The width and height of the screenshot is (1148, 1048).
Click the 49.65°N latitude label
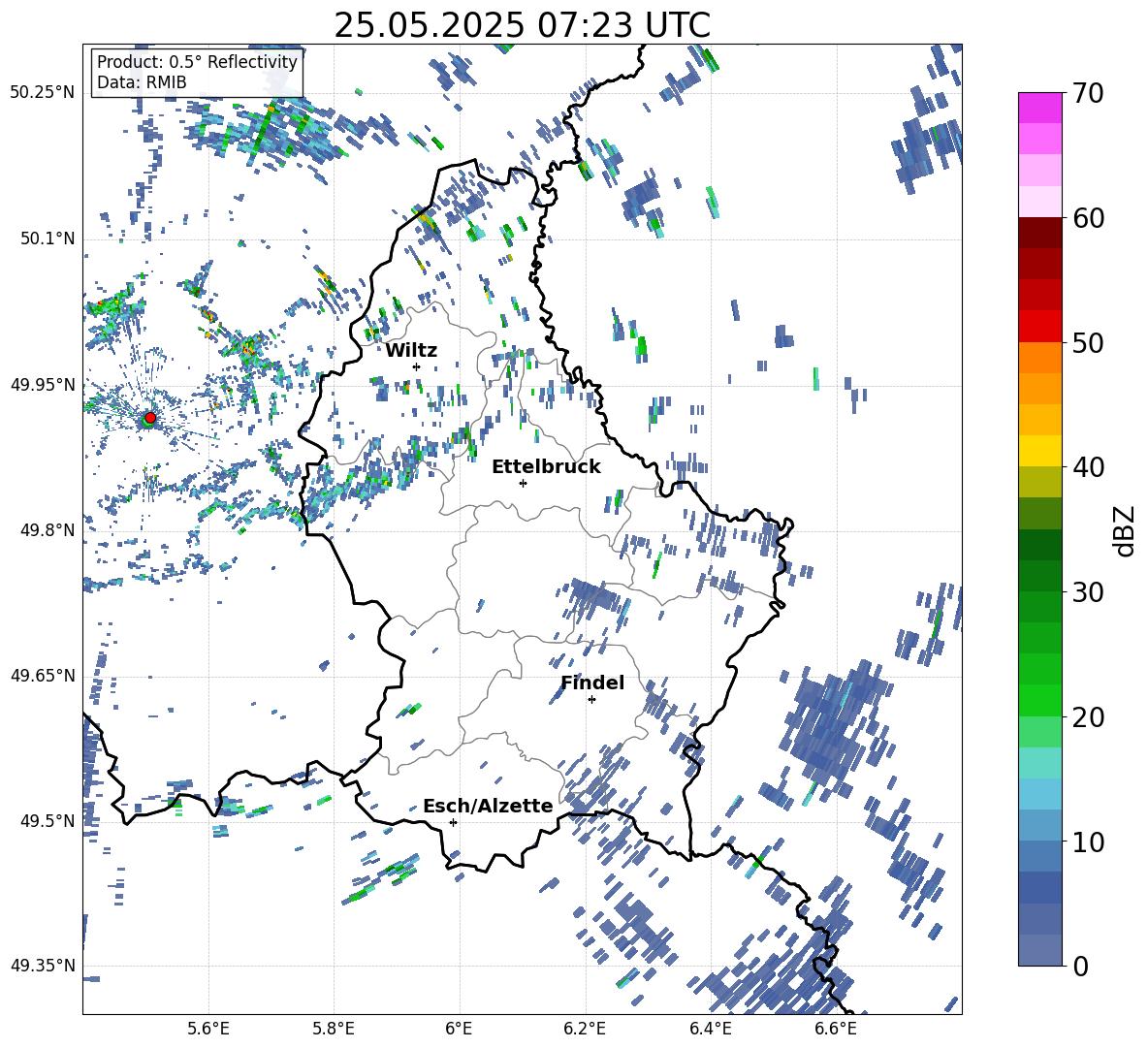pos(43,675)
